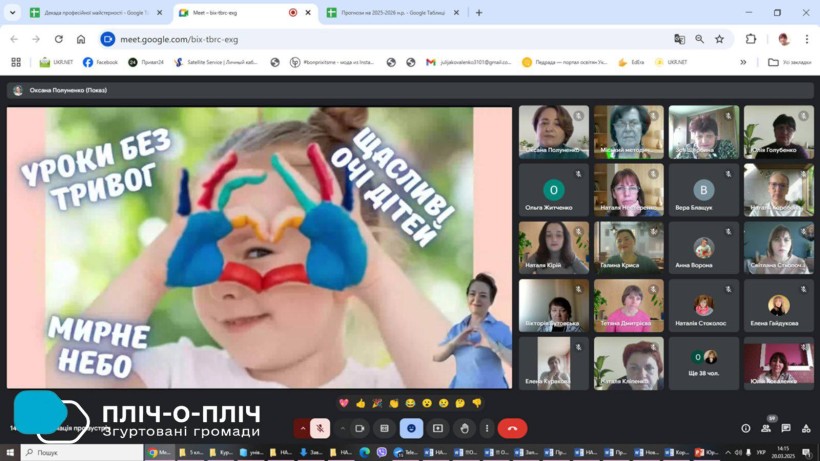The image size is (820, 461).
Task: Open PowerPoint file in the taskbar
Action: tap(706, 452)
